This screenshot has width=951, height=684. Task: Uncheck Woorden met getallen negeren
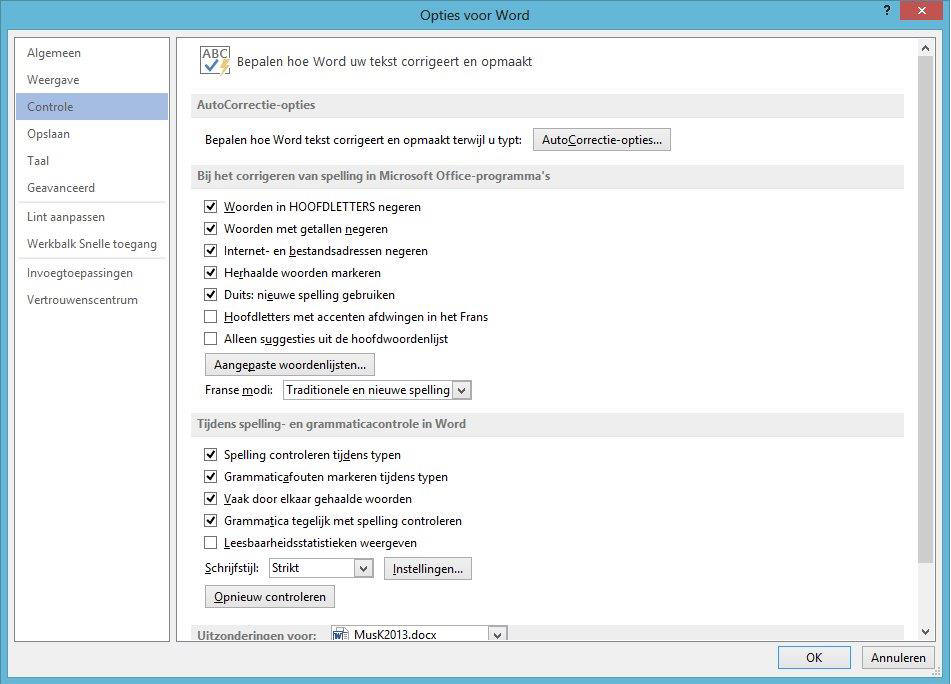(x=210, y=229)
